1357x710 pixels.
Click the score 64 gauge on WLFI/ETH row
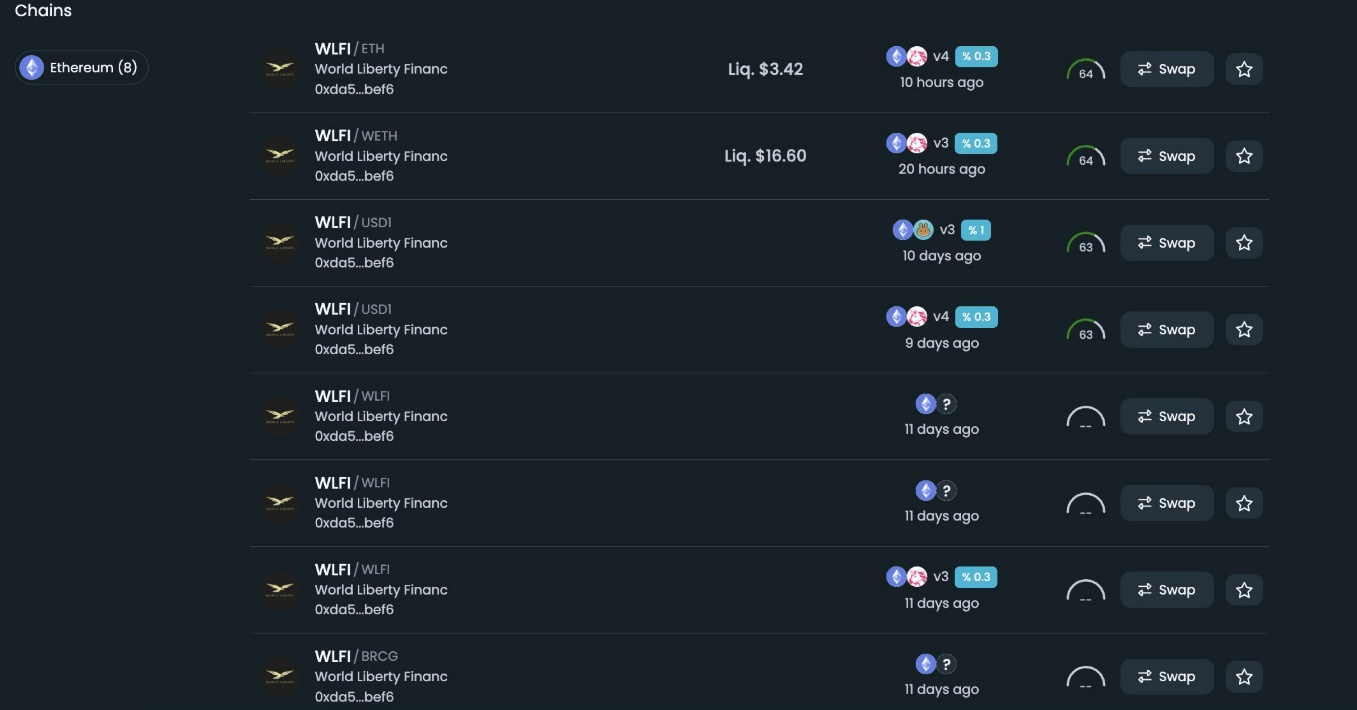(1086, 71)
